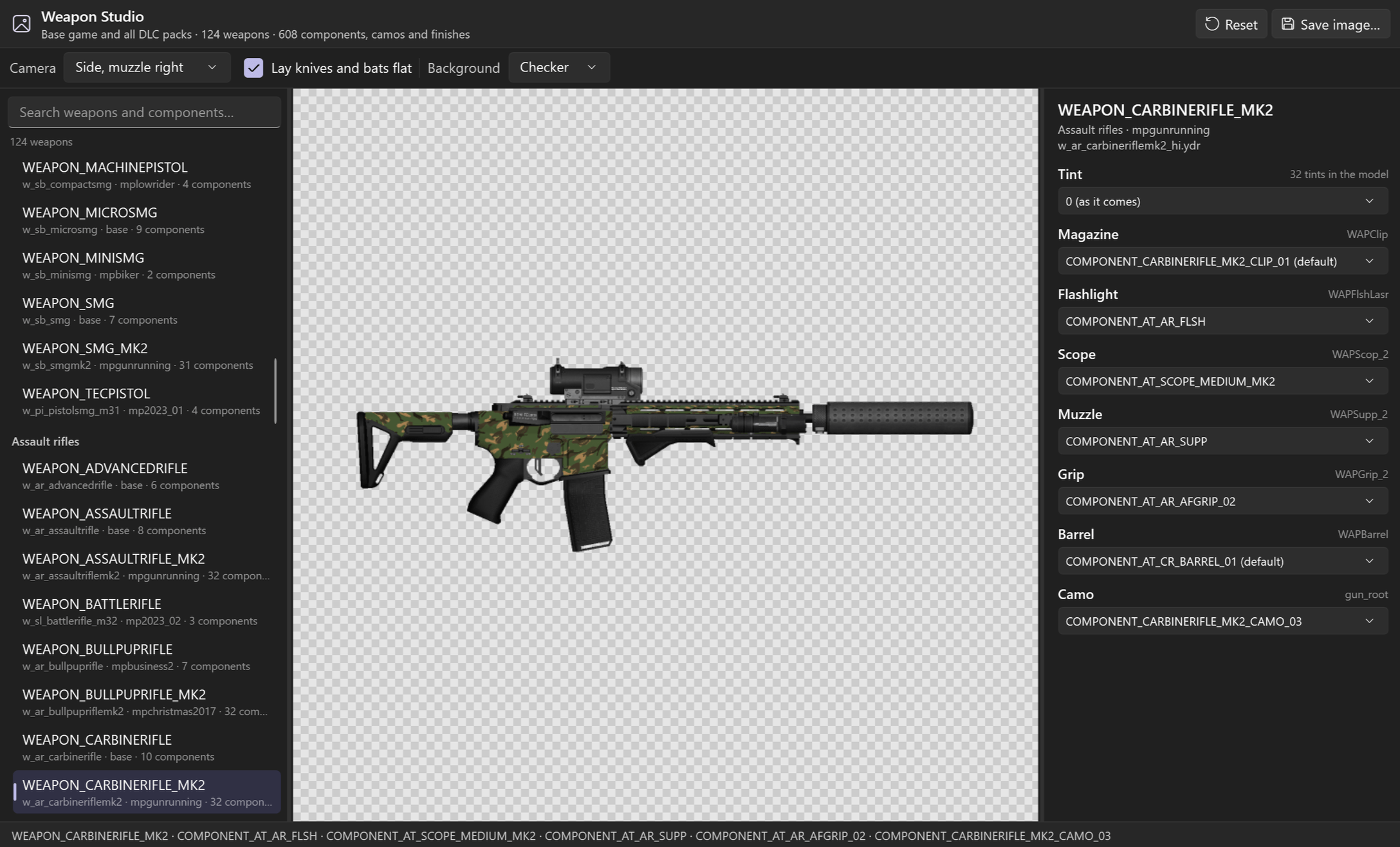1400x847 pixels.
Task: Click the 'Assault rifles' group header
Action: pos(46,442)
